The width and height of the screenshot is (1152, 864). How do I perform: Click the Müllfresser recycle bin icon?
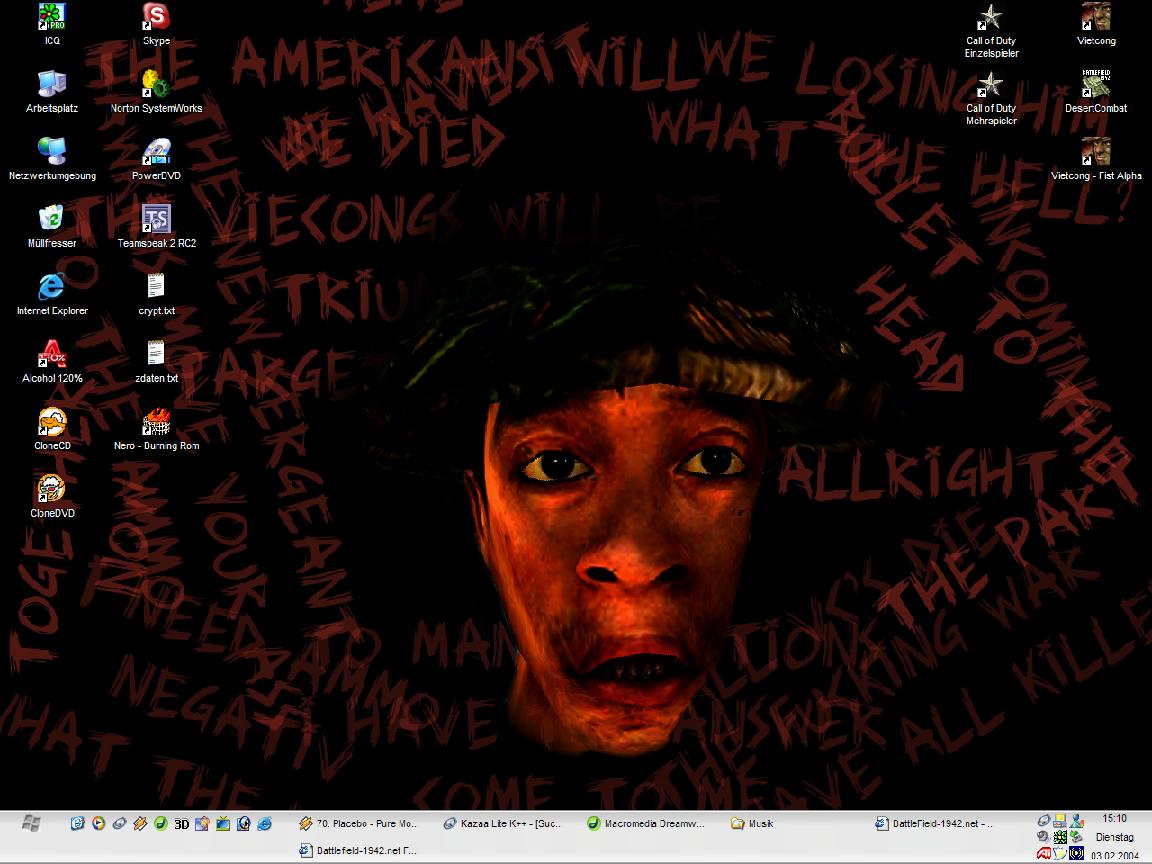(52, 218)
